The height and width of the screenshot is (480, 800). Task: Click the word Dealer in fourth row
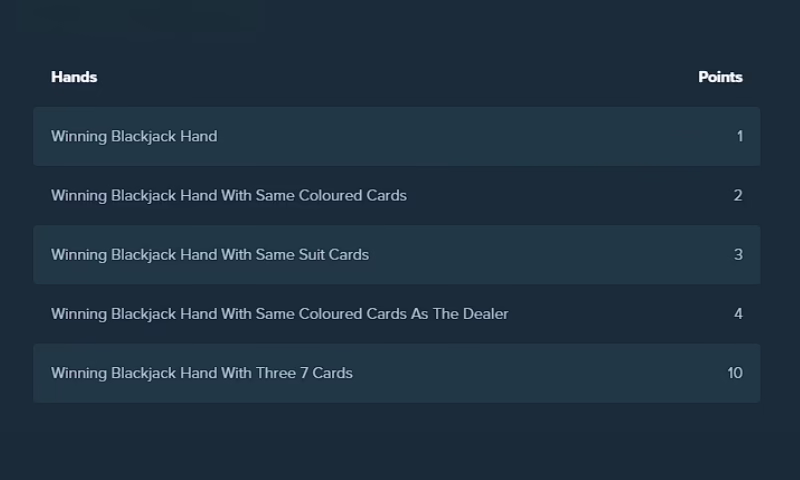[485, 314]
